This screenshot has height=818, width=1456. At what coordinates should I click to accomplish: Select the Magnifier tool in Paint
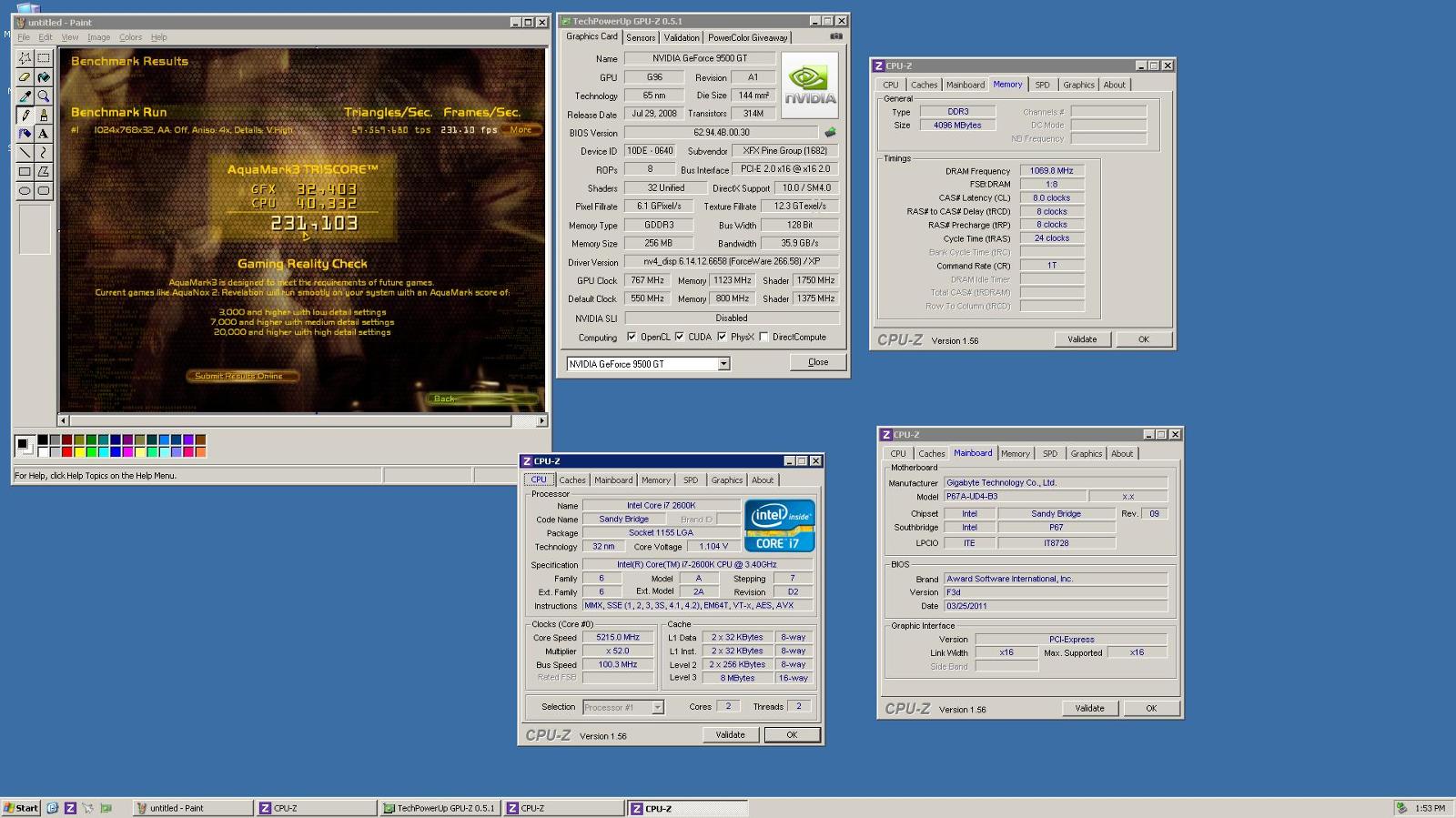point(43,96)
